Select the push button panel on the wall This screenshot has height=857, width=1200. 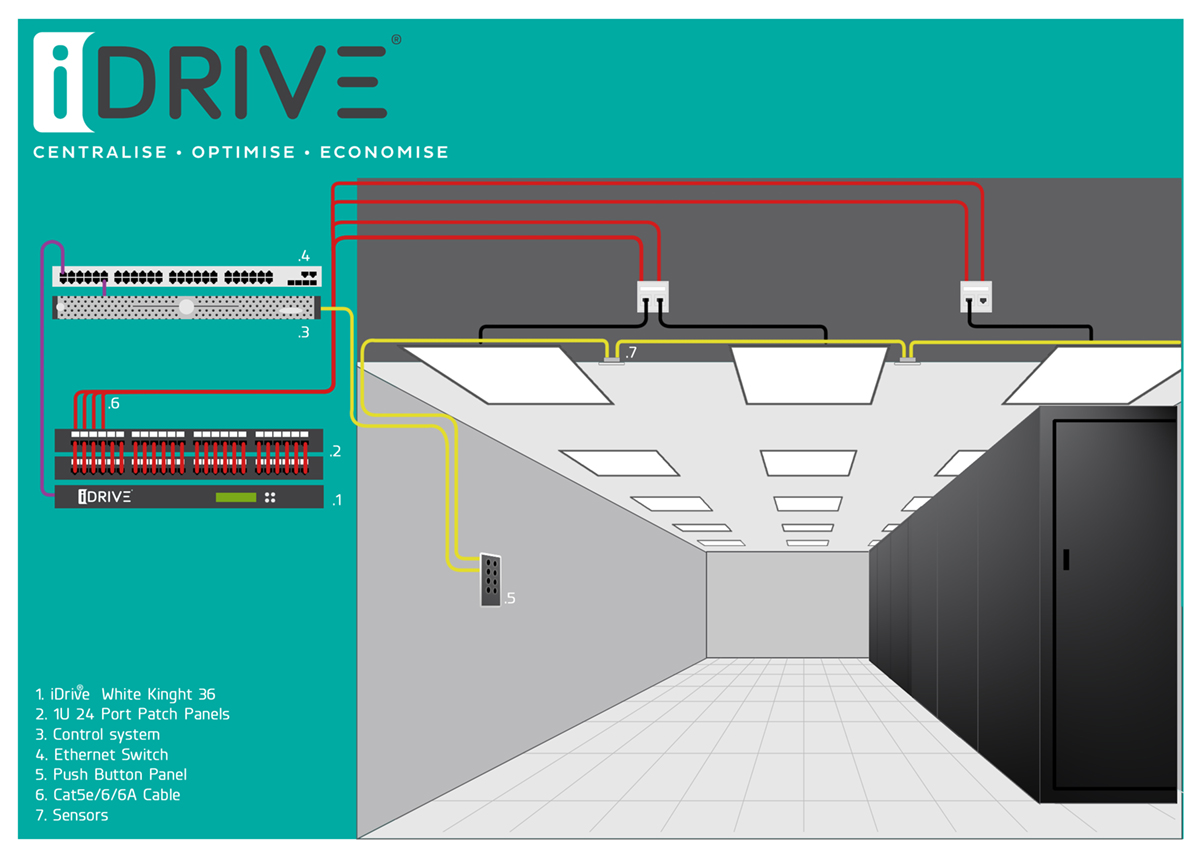[x=490, y=580]
